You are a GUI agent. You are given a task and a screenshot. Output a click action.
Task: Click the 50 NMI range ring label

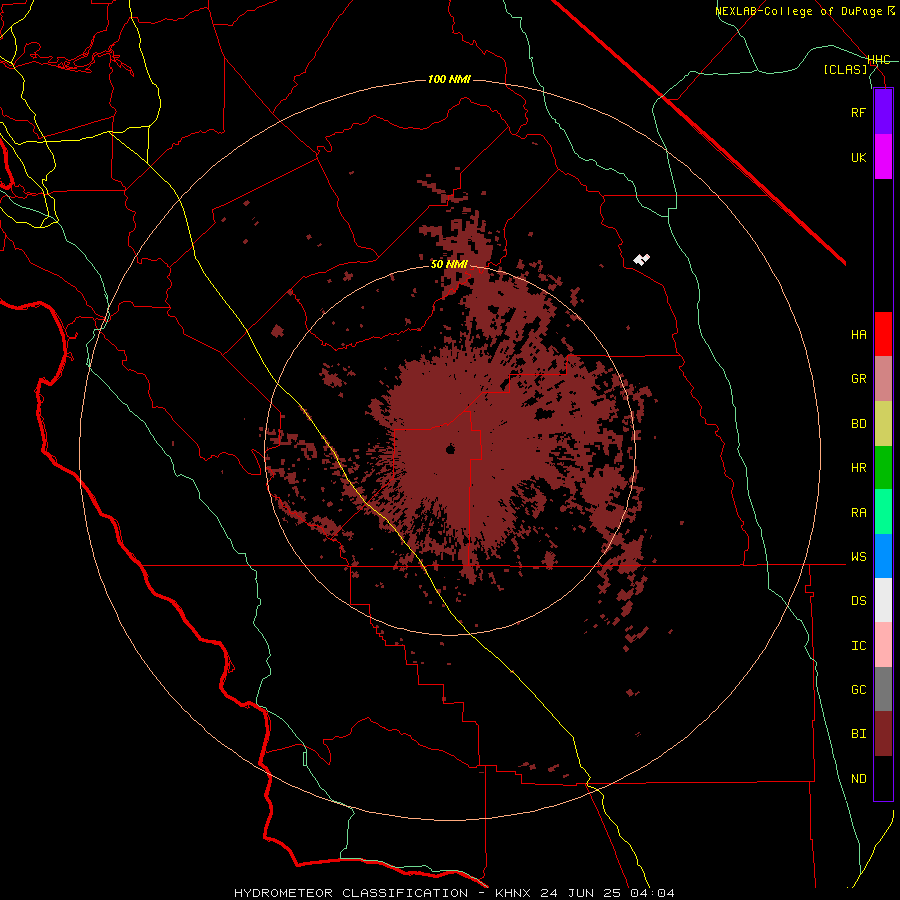pyautogui.click(x=449, y=264)
